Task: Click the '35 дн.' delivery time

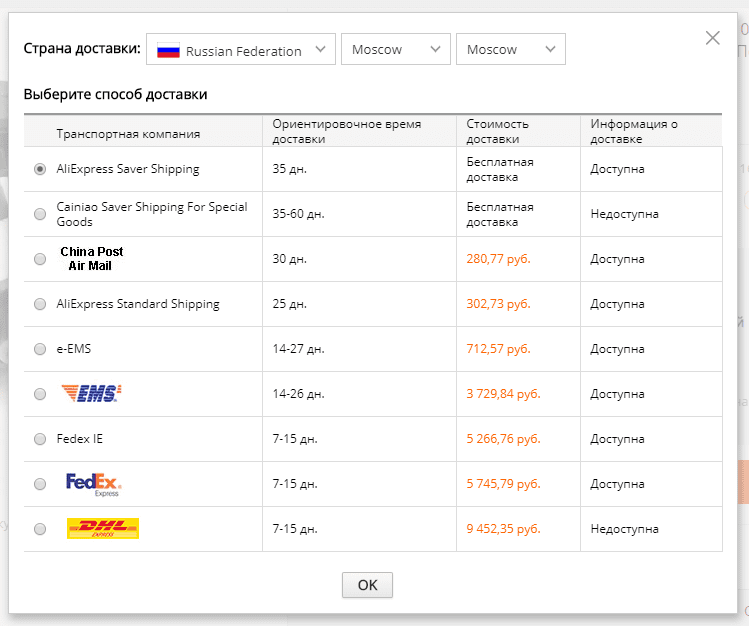Action: coord(289,169)
